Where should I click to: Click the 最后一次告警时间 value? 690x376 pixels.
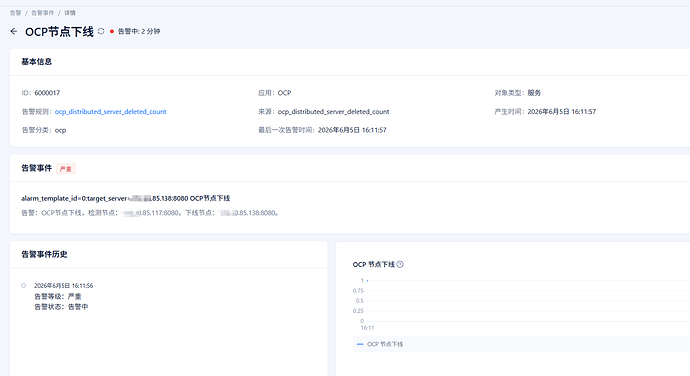tap(352, 130)
